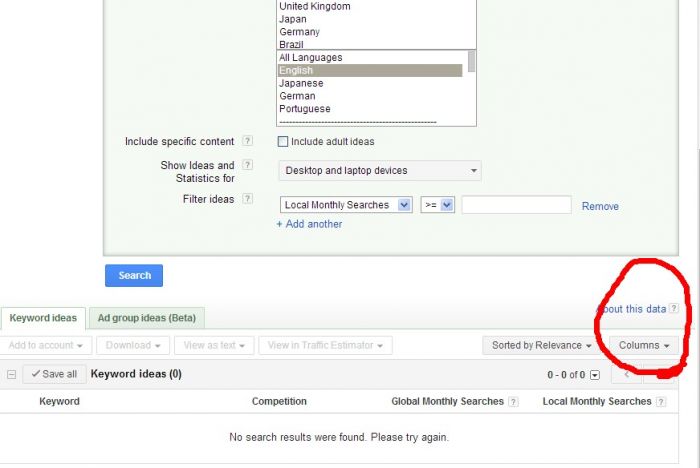
Task: Open the >= comparison operator dropdown
Action: (438, 205)
